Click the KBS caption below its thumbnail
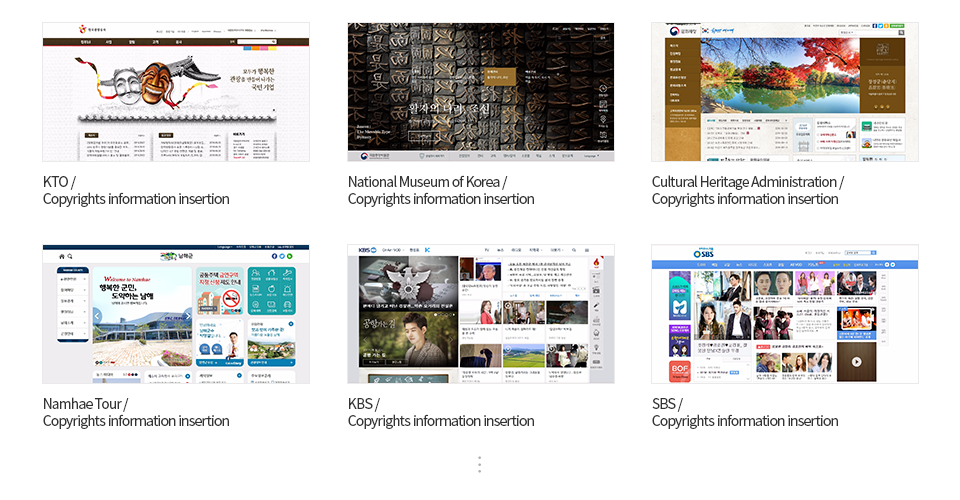 (363, 404)
